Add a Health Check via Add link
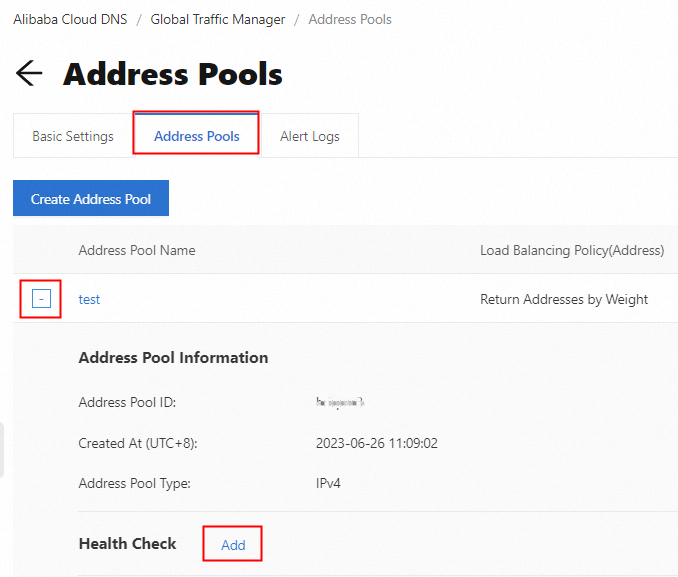The height and width of the screenshot is (577, 678). pos(233,545)
